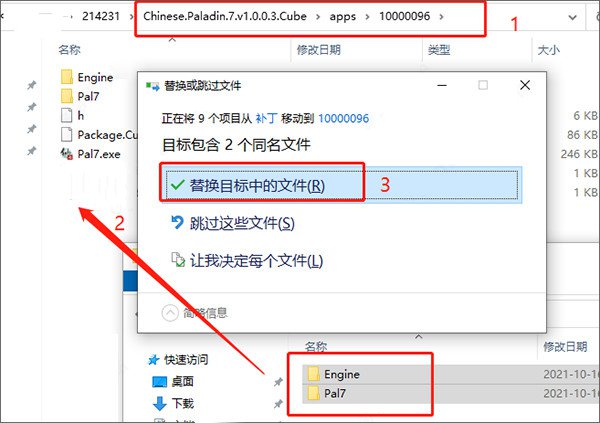Choose 让我决定每个文件(L) option
Screen dimensions: 600x423
click(256, 261)
